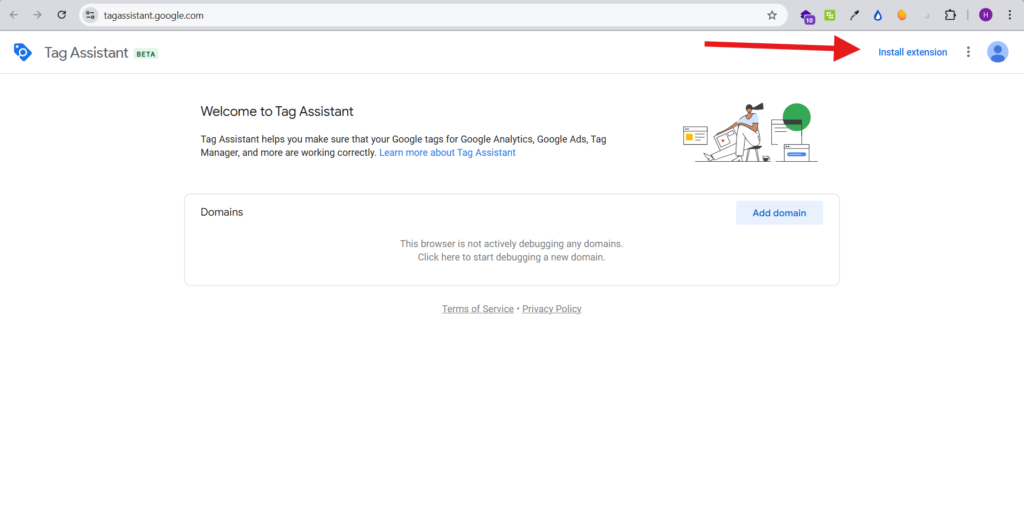The image size is (1024, 514).
Task: Click the Tag Assistant title text
Action: [x=86, y=53]
